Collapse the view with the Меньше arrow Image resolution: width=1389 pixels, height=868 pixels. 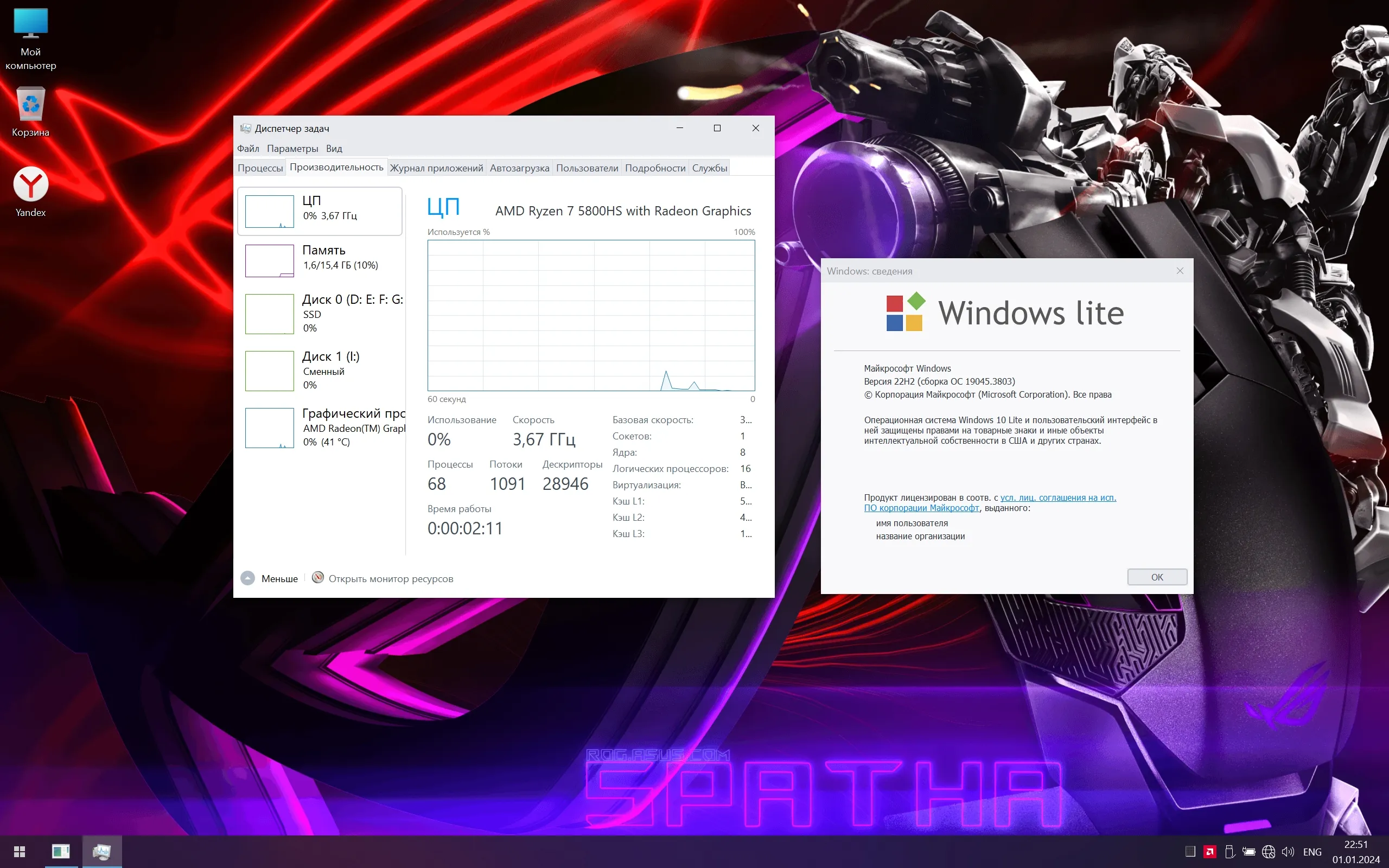coord(248,578)
